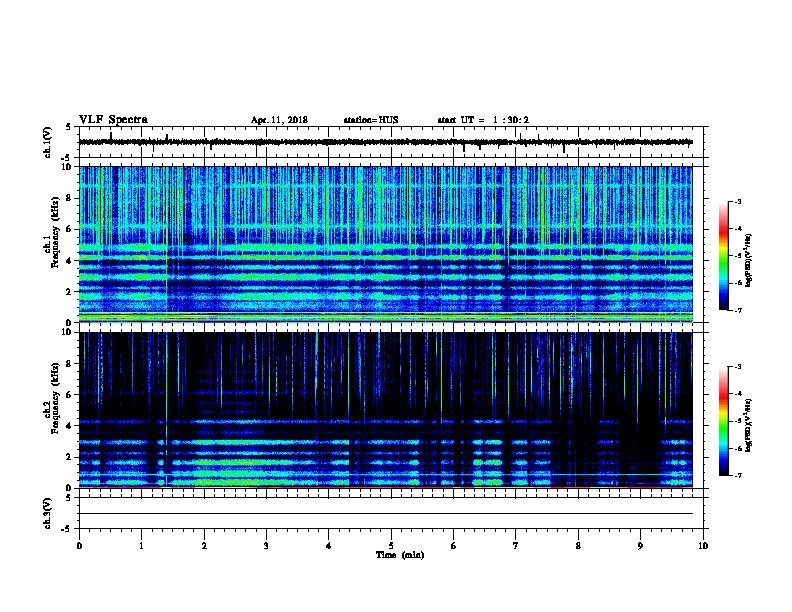Click the time axis tick label "10"

tap(703, 546)
